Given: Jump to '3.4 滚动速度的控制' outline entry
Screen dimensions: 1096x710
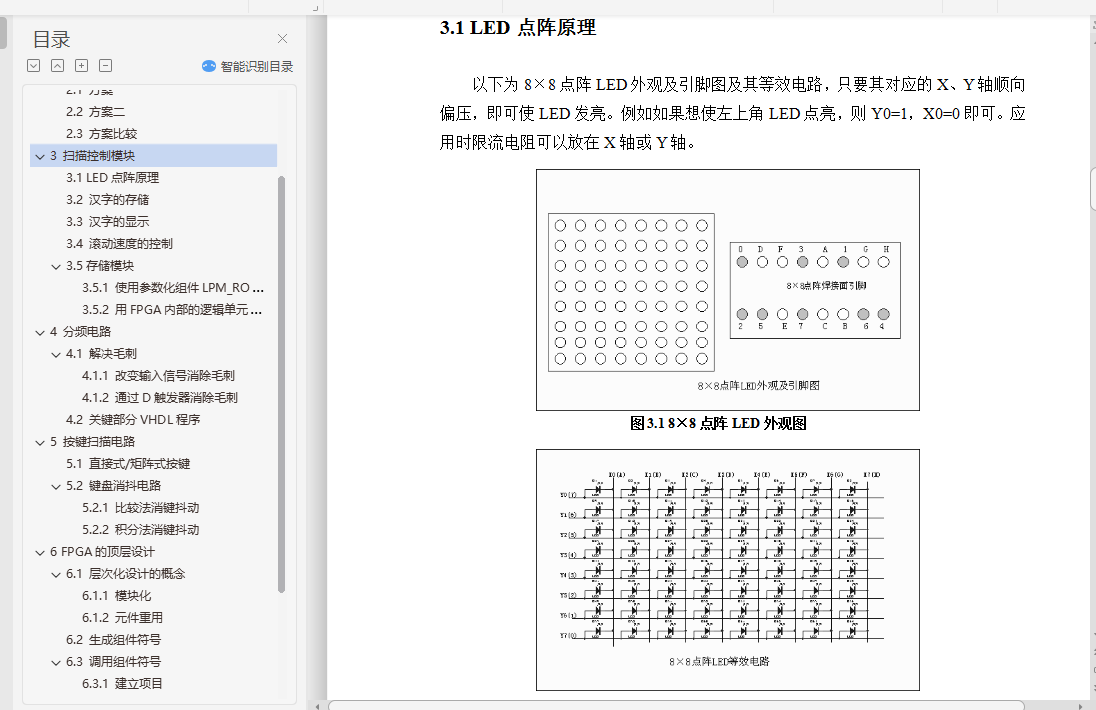Looking at the screenshot, I should point(119,244).
